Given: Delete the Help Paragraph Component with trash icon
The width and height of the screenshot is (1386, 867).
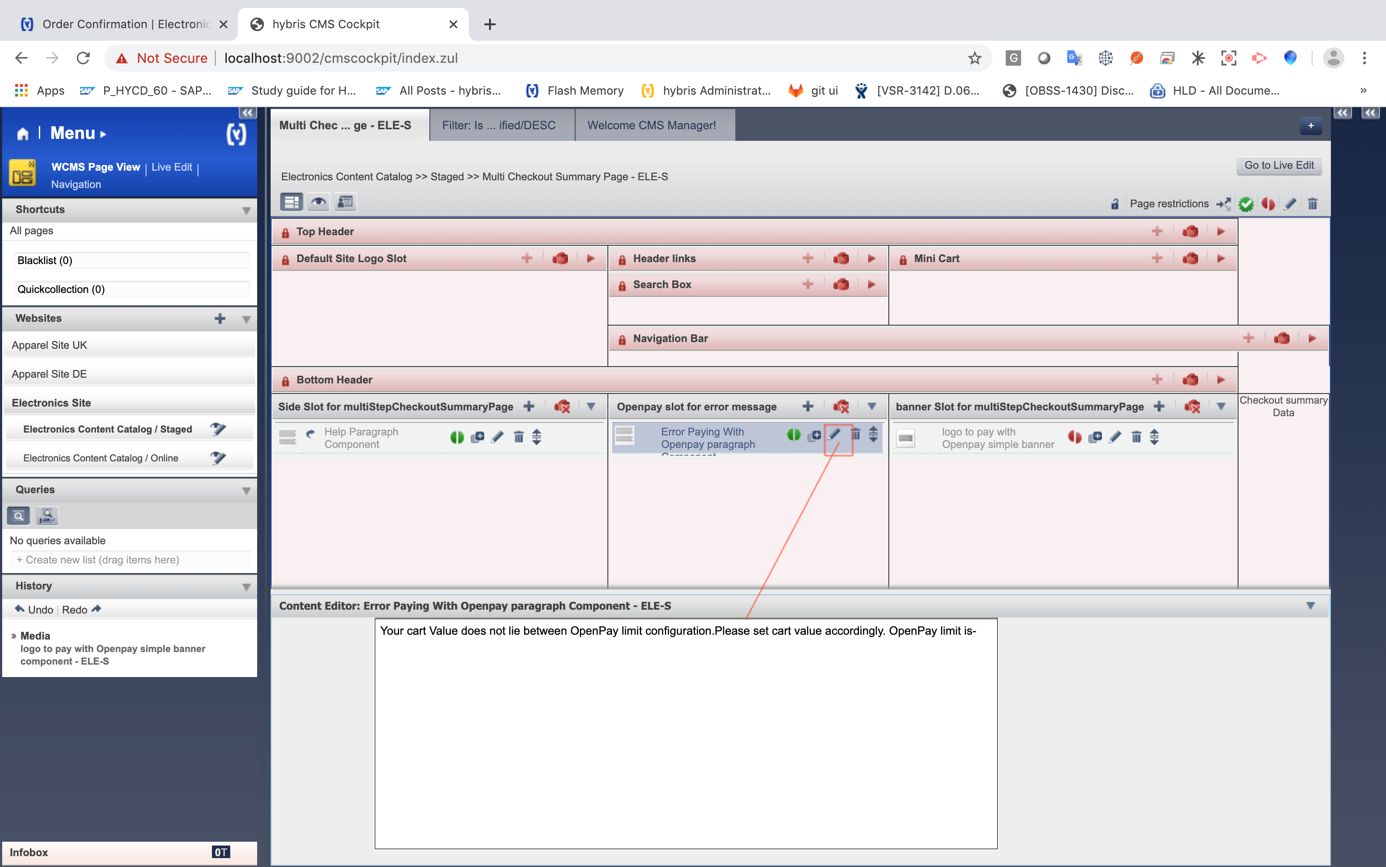Looking at the screenshot, I should pyautogui.click(x=518, y=437).
